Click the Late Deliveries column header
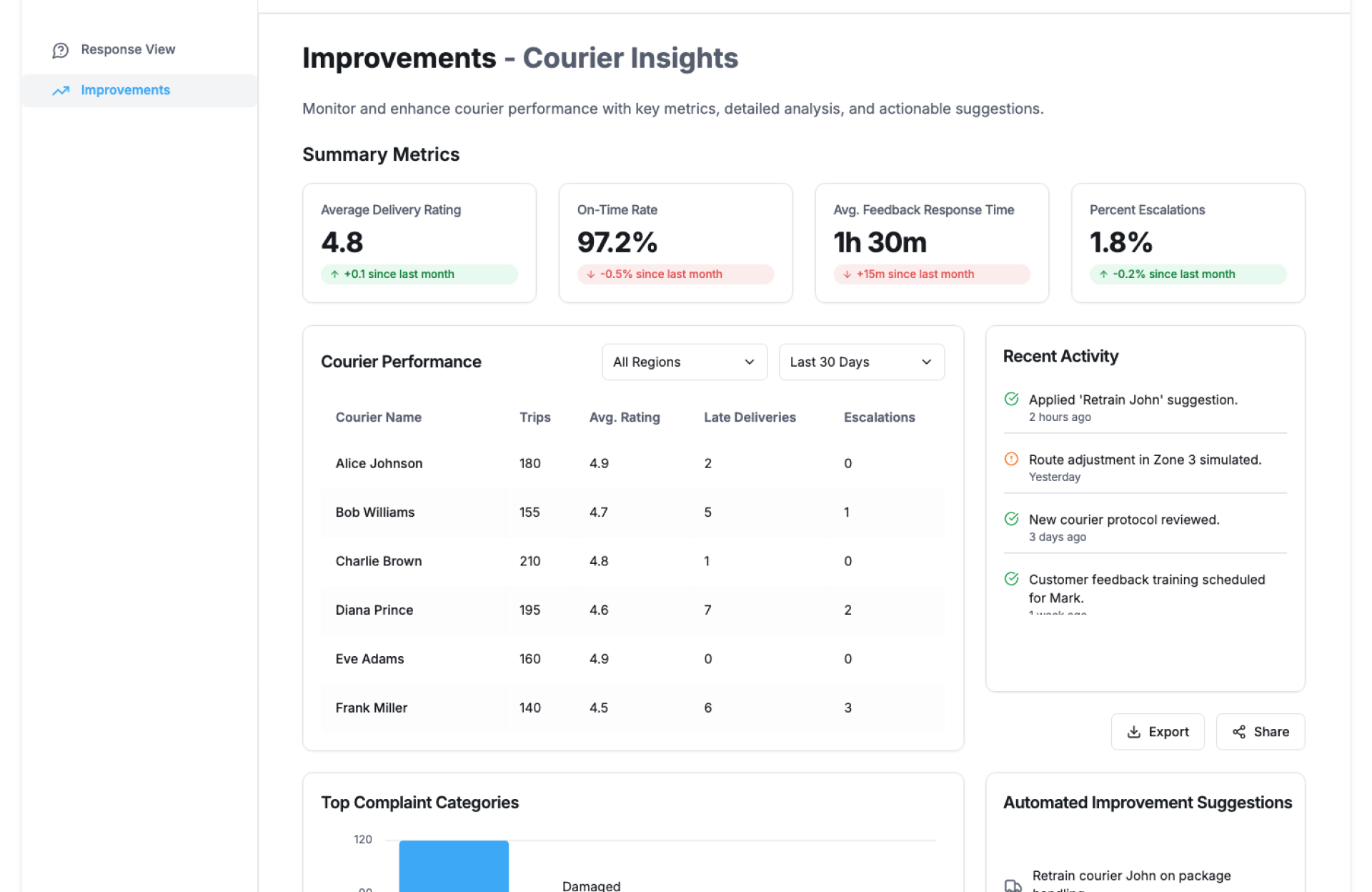Screen dimensions: 1372x892 click(750, 417)
